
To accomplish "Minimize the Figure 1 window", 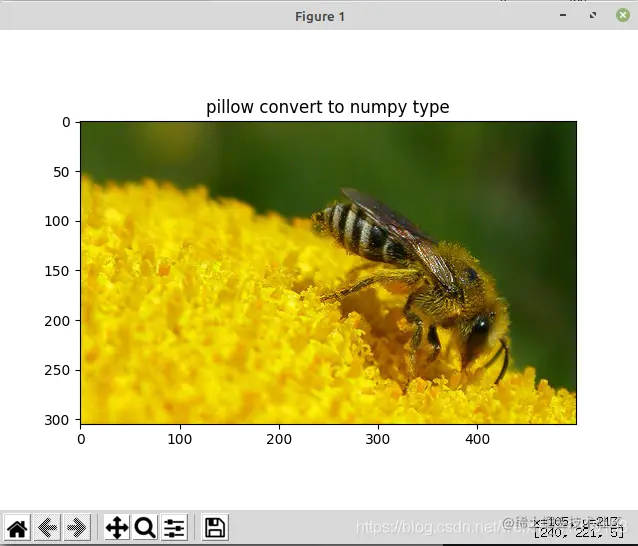I will pyautogui.click(x=563, y=15).
